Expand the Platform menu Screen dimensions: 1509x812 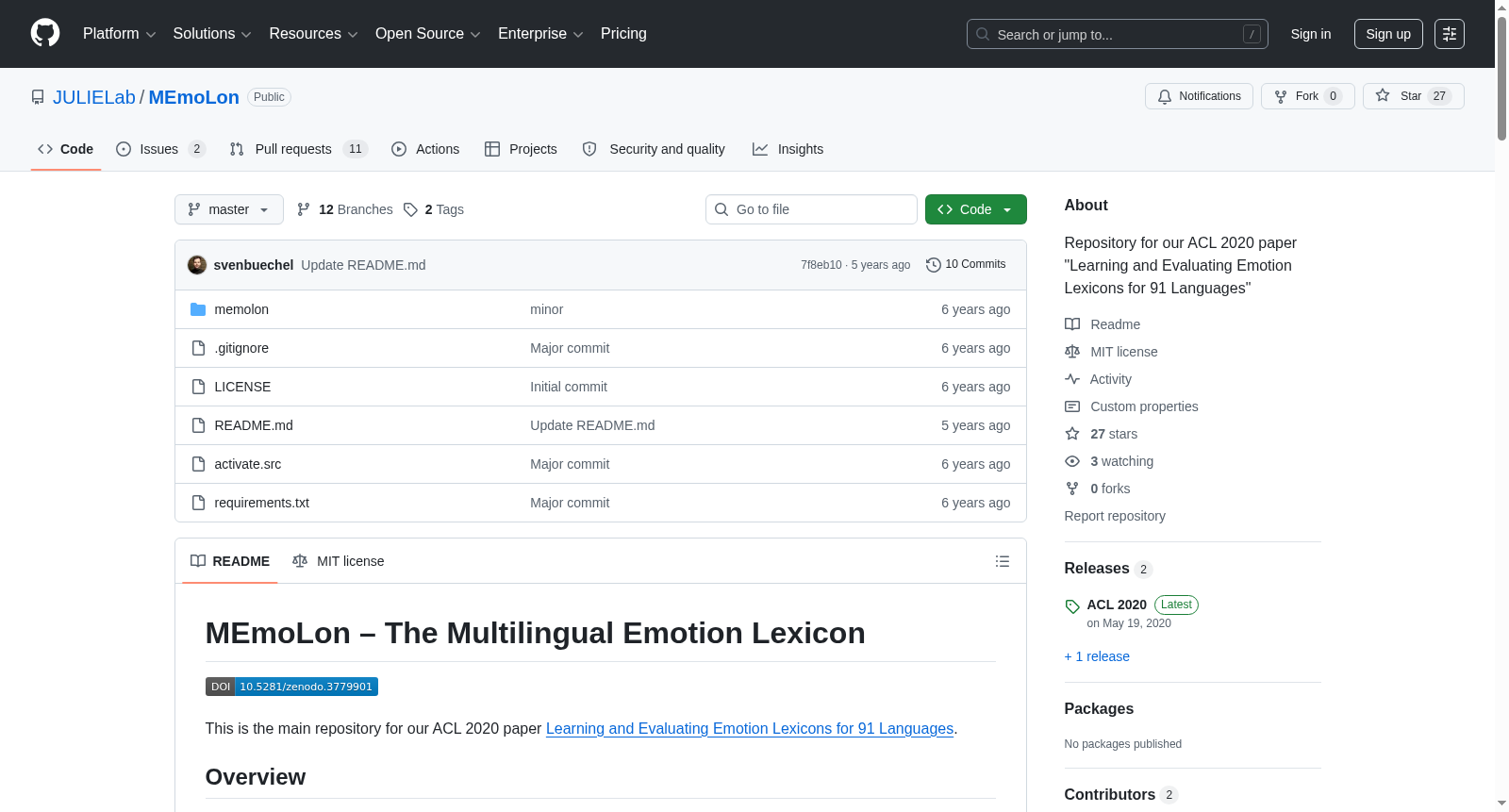tap(120, 34)
